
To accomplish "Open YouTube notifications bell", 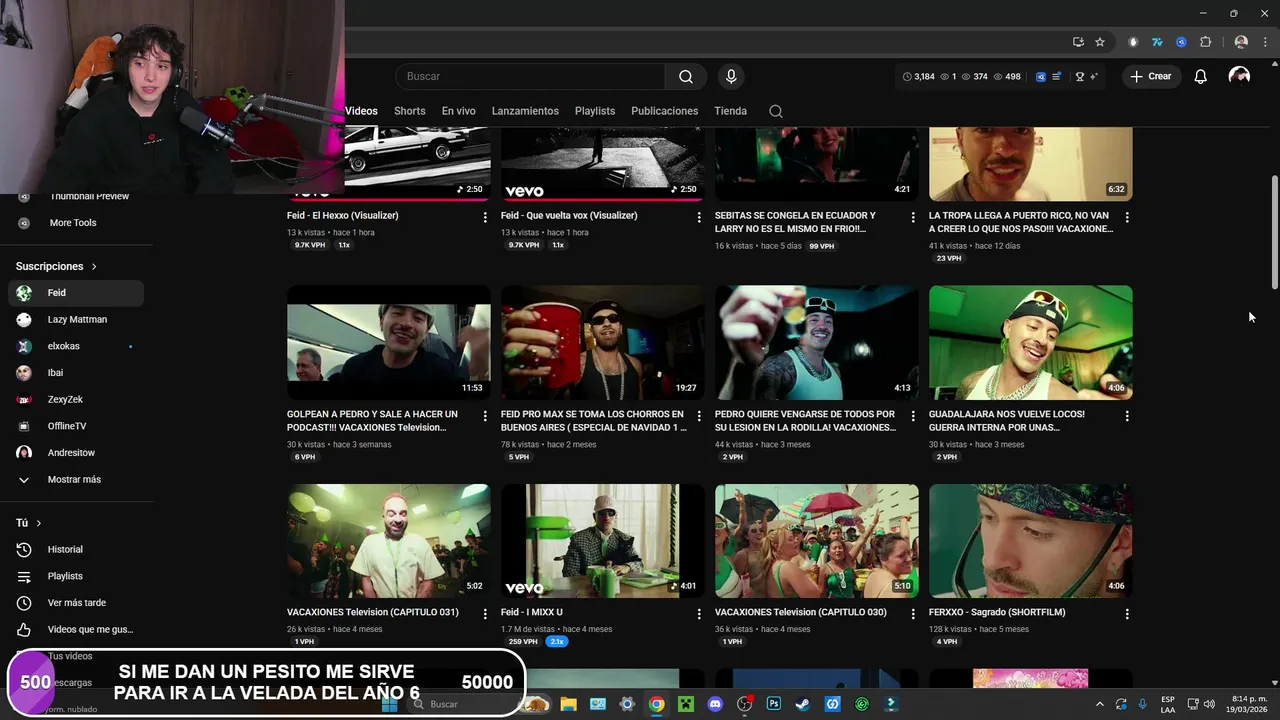I will click(x=1200, y=76).
